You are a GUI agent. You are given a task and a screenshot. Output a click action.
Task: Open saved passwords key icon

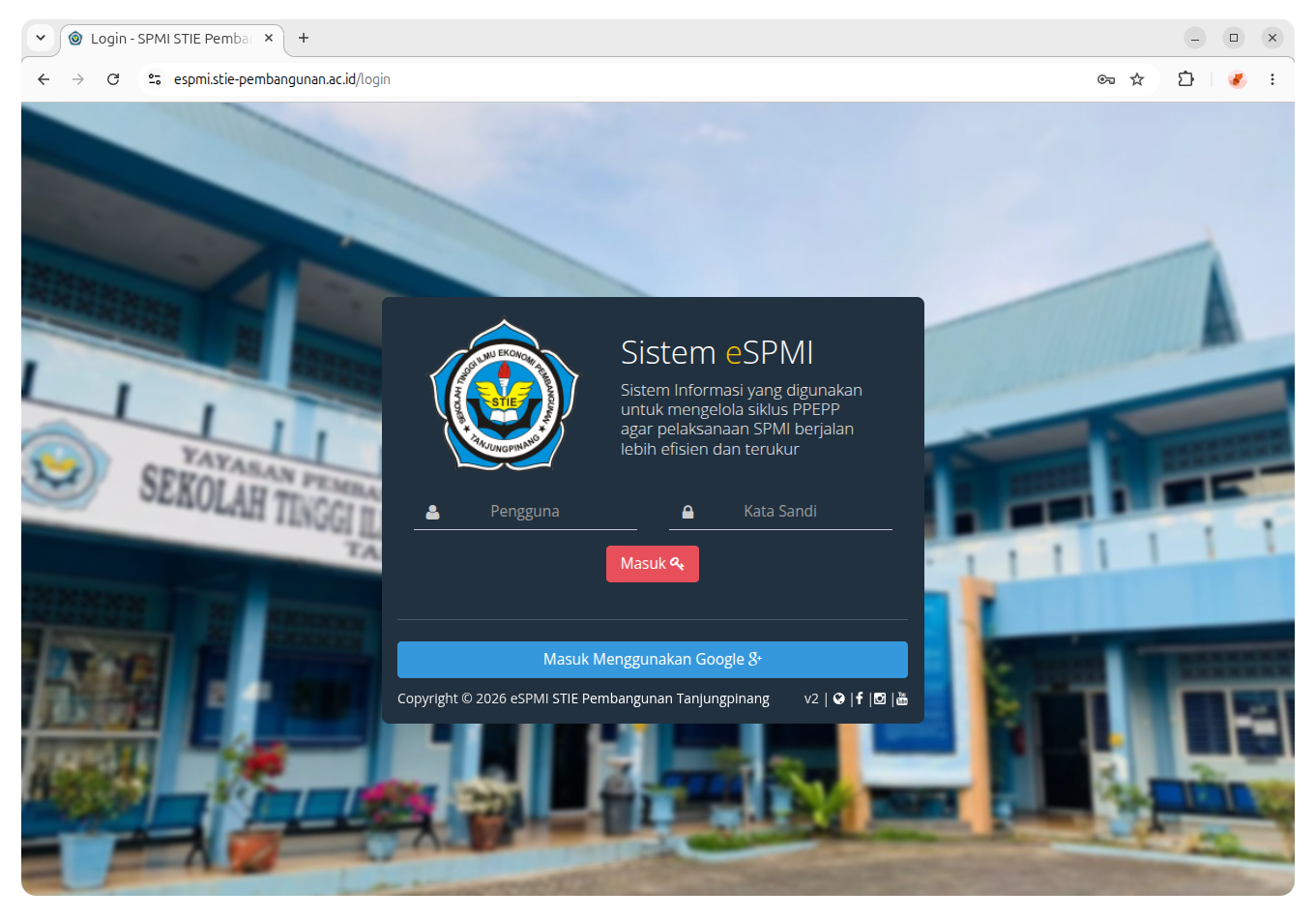(x=1106, y=79)
